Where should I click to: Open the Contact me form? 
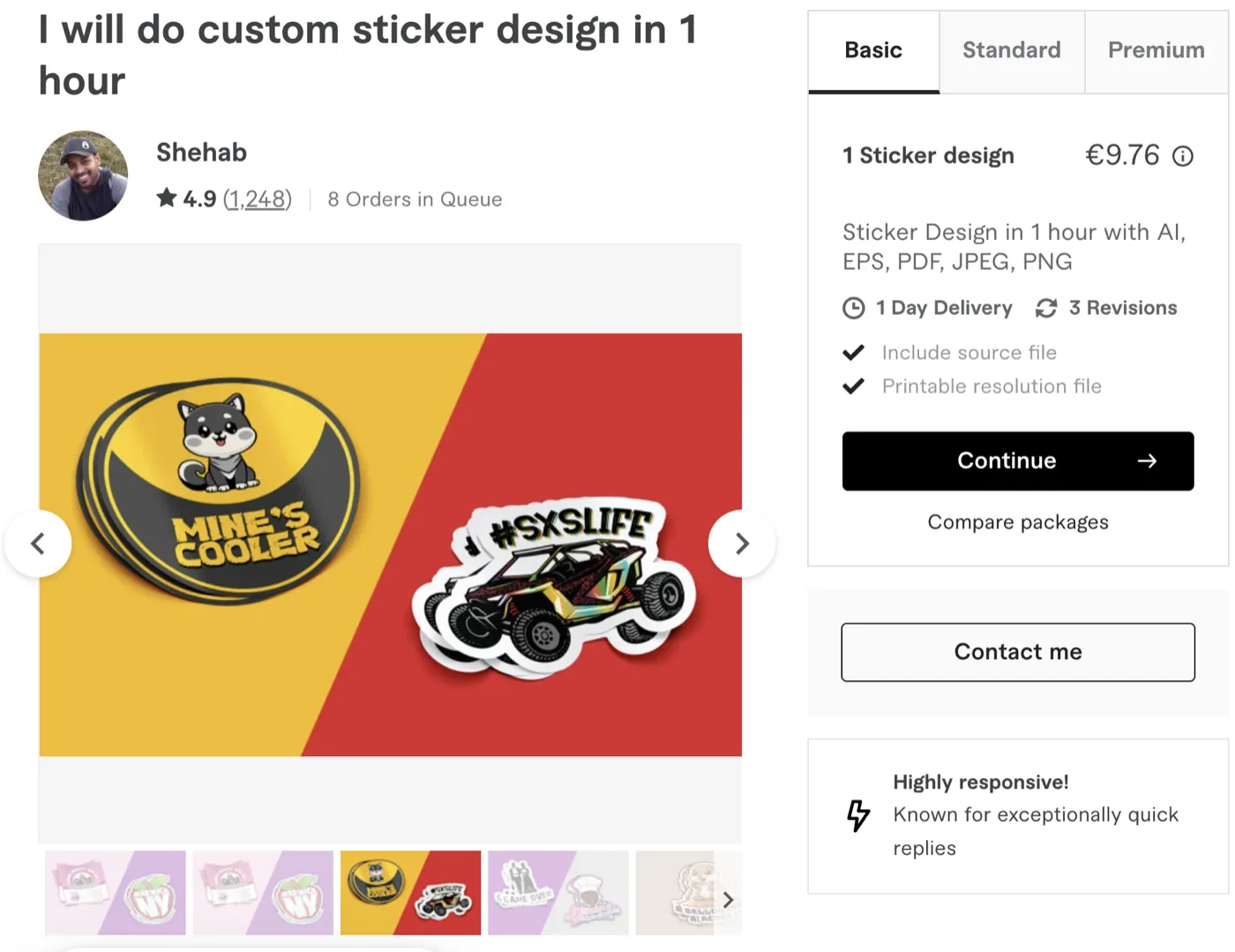(x=1017, y=651)
